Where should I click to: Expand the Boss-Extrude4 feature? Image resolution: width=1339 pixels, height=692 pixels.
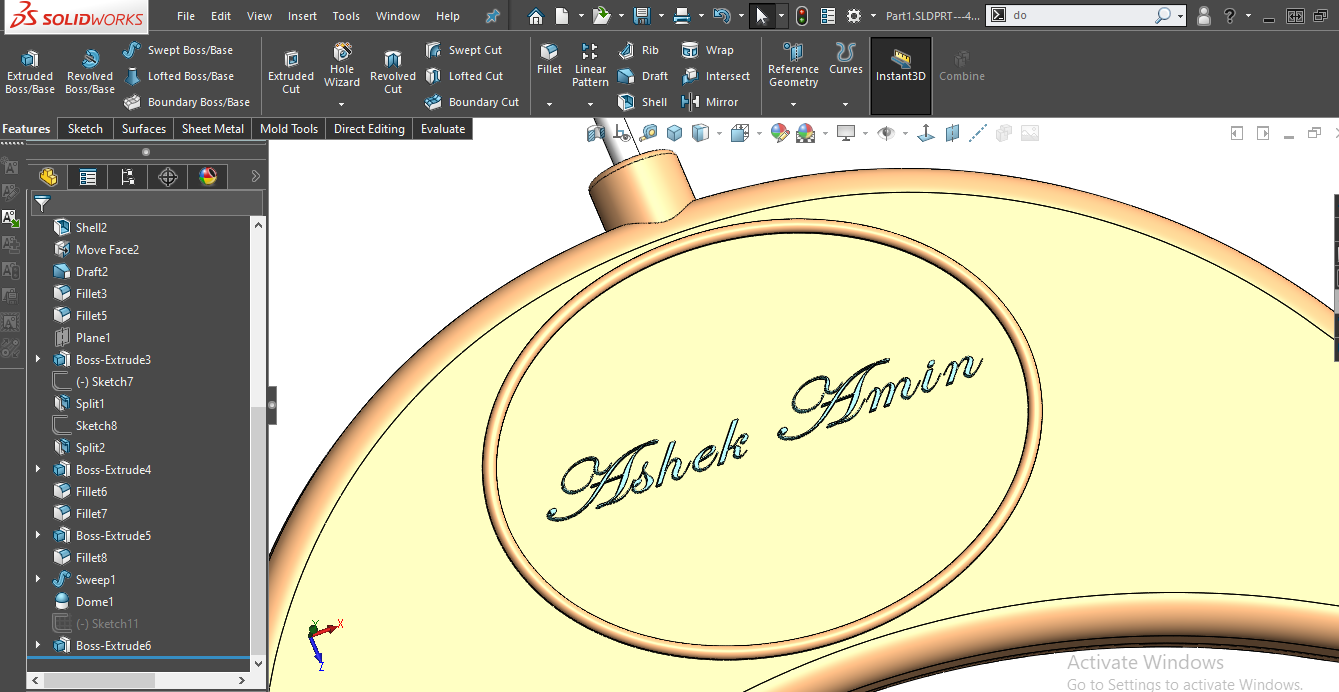click(x=38, y=469)
